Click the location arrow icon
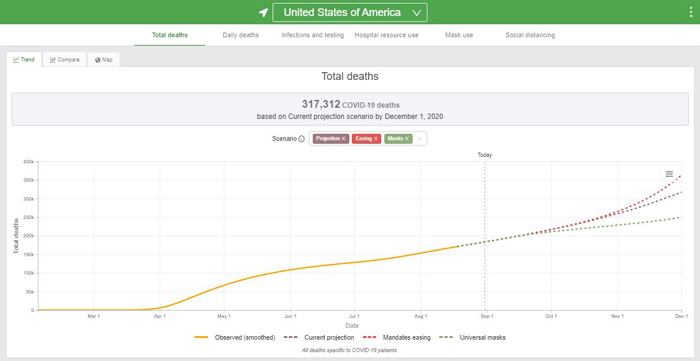700x361 pixels. click(263, 12)
